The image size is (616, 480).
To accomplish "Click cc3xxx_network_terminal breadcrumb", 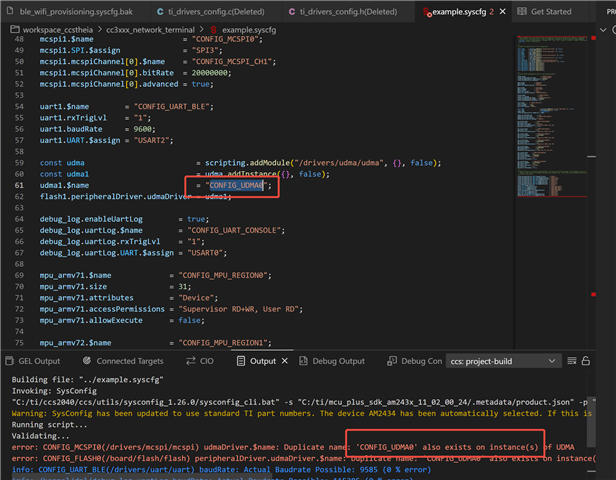I will [x=150, y=30].
